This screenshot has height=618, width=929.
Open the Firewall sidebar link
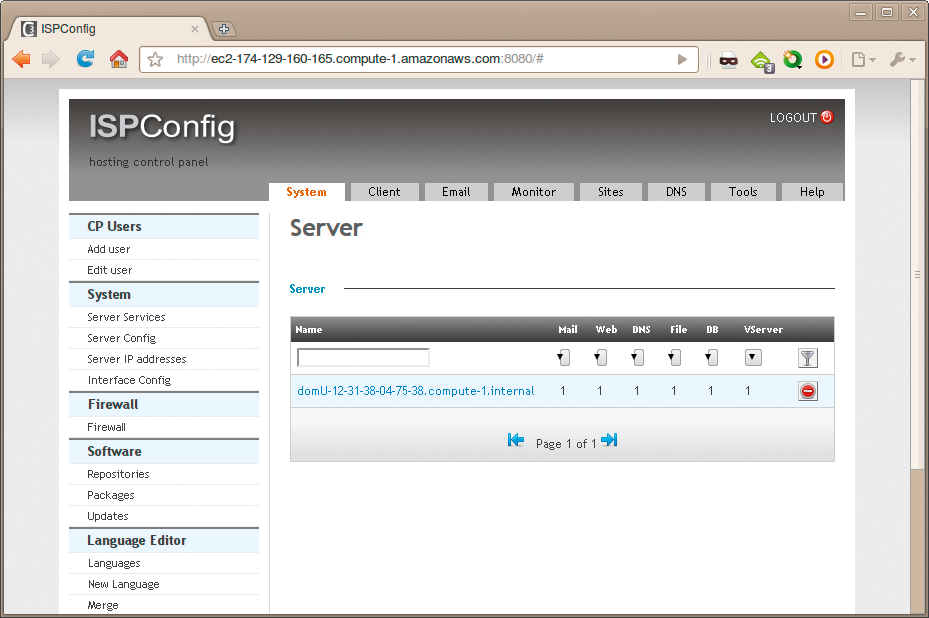tap(107, 427)
